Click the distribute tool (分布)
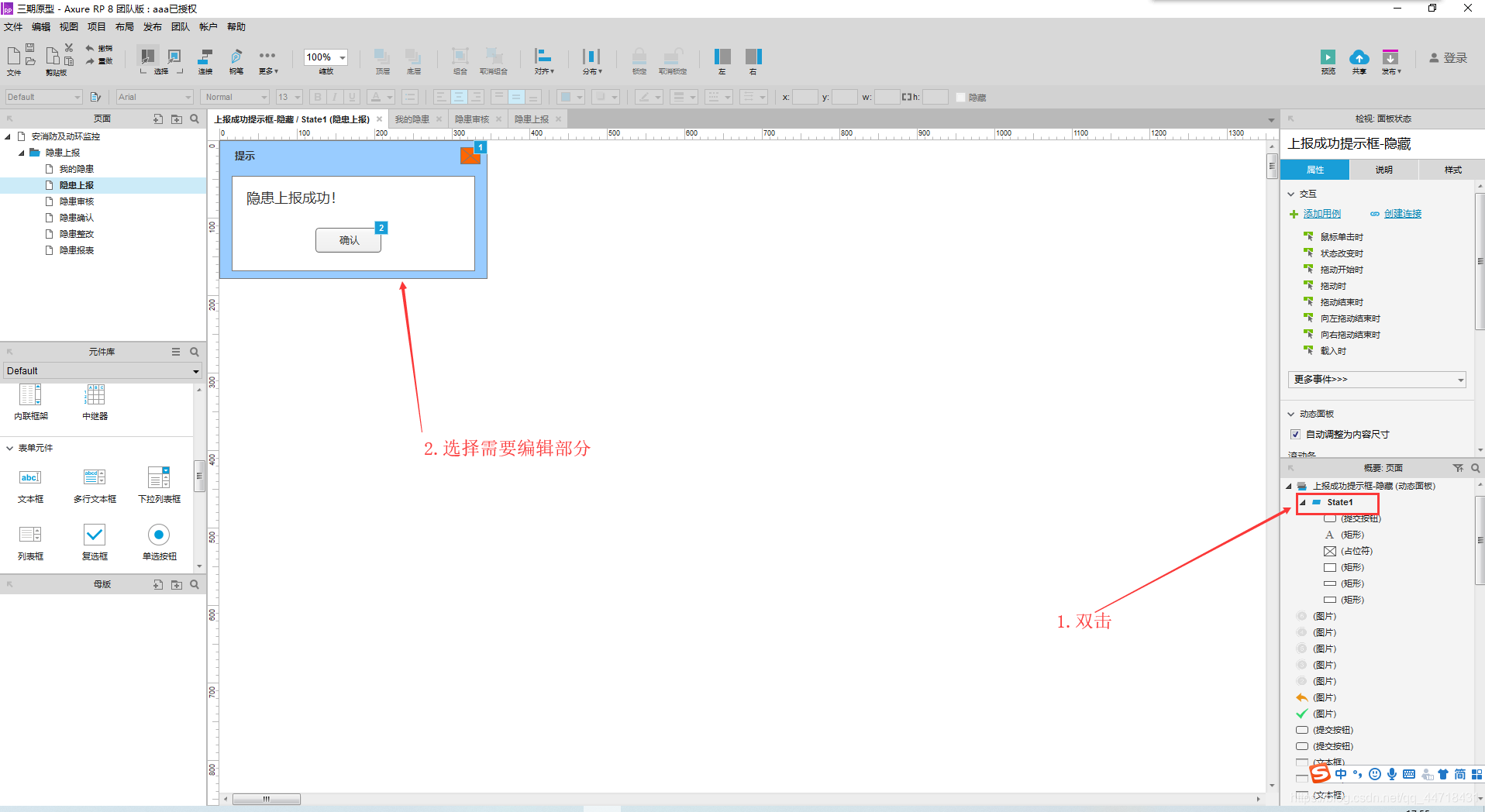Viewport: 1485px width, 812px height. tap(591, 57)
